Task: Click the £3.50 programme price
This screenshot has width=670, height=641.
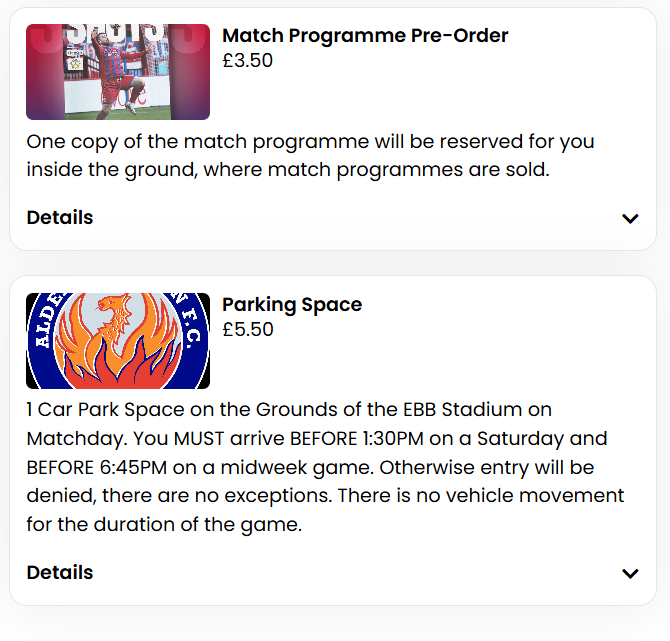Action: pyautogui.click(x=248, y=60)
